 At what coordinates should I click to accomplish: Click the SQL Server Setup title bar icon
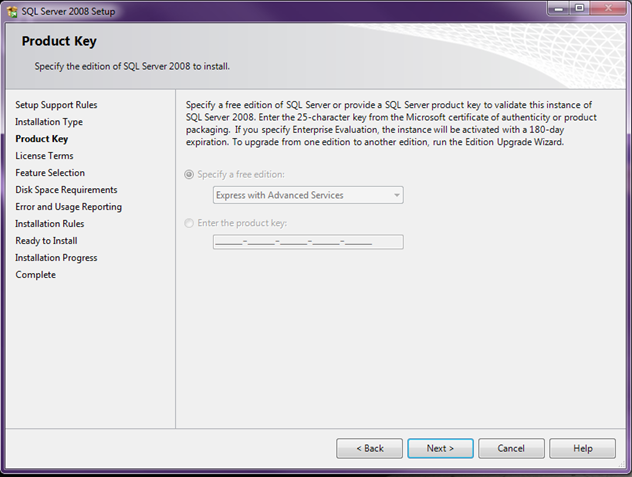point(12,12)
